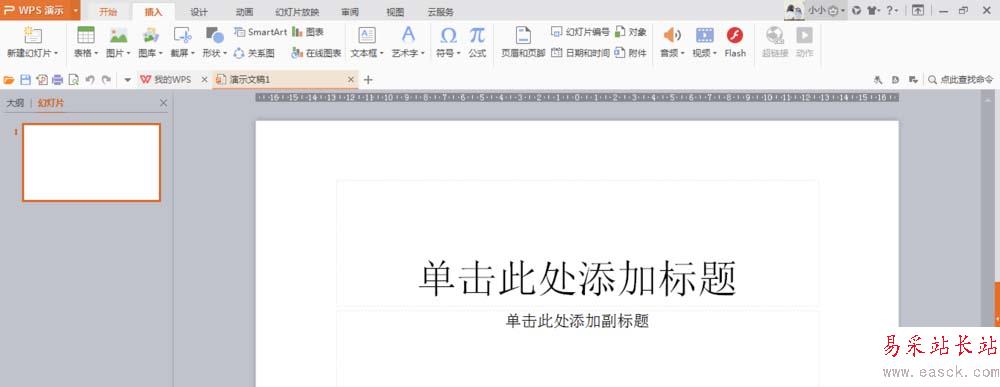Add a new document tab with plus button

[367, 80]
